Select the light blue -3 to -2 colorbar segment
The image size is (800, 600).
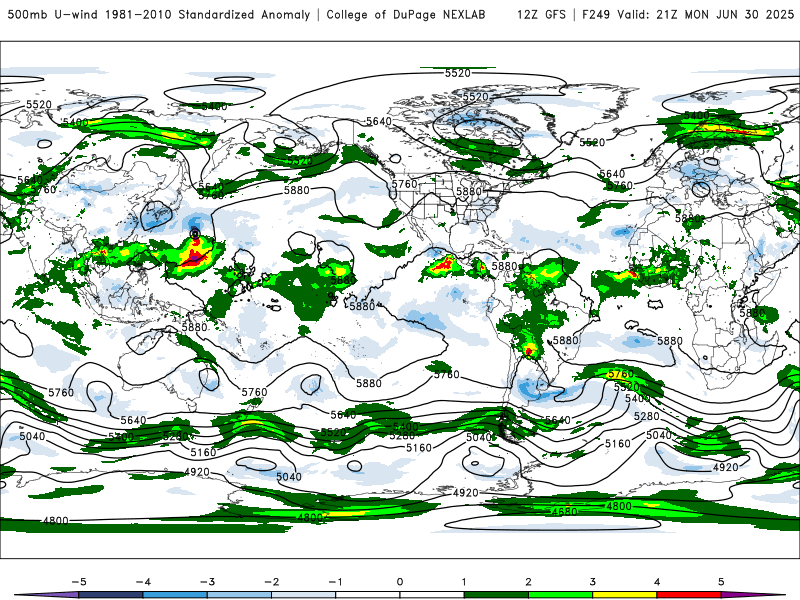coord(239,595)
